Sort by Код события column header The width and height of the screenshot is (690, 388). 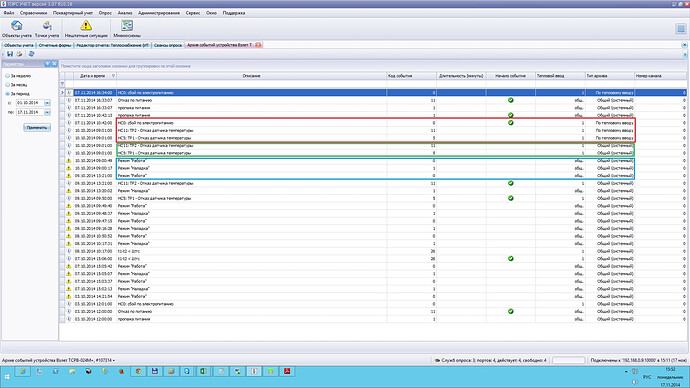click(411, 76)
